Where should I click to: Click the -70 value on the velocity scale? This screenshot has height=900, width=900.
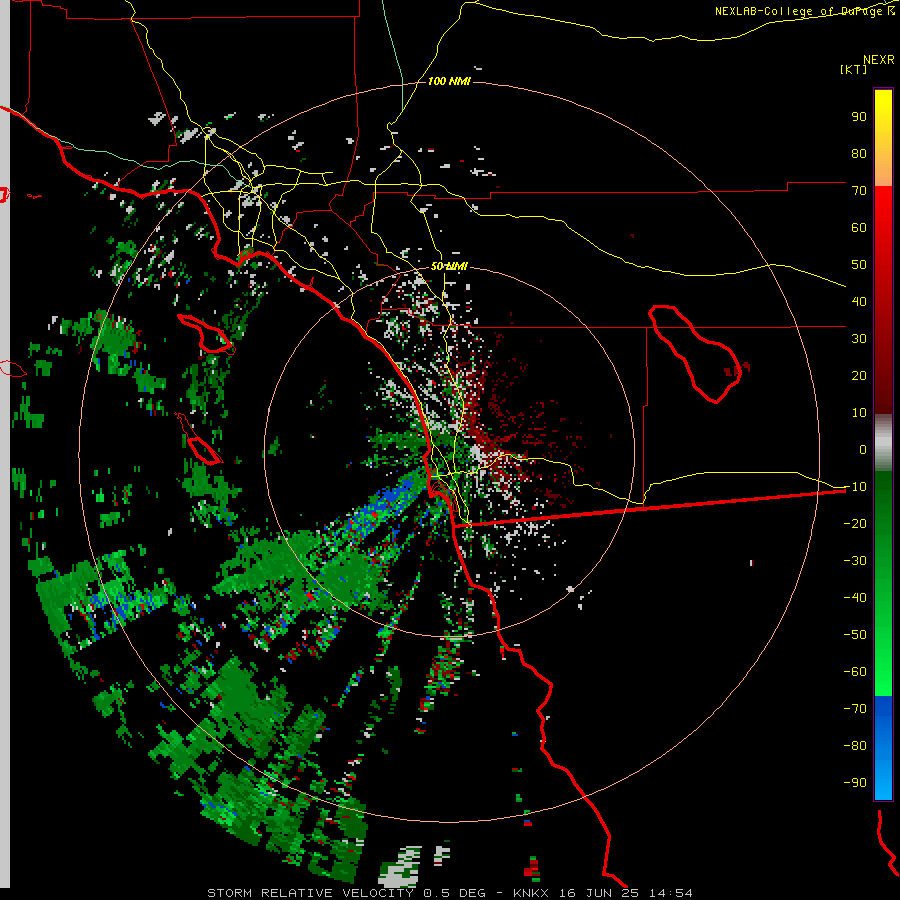pos(855,708)
